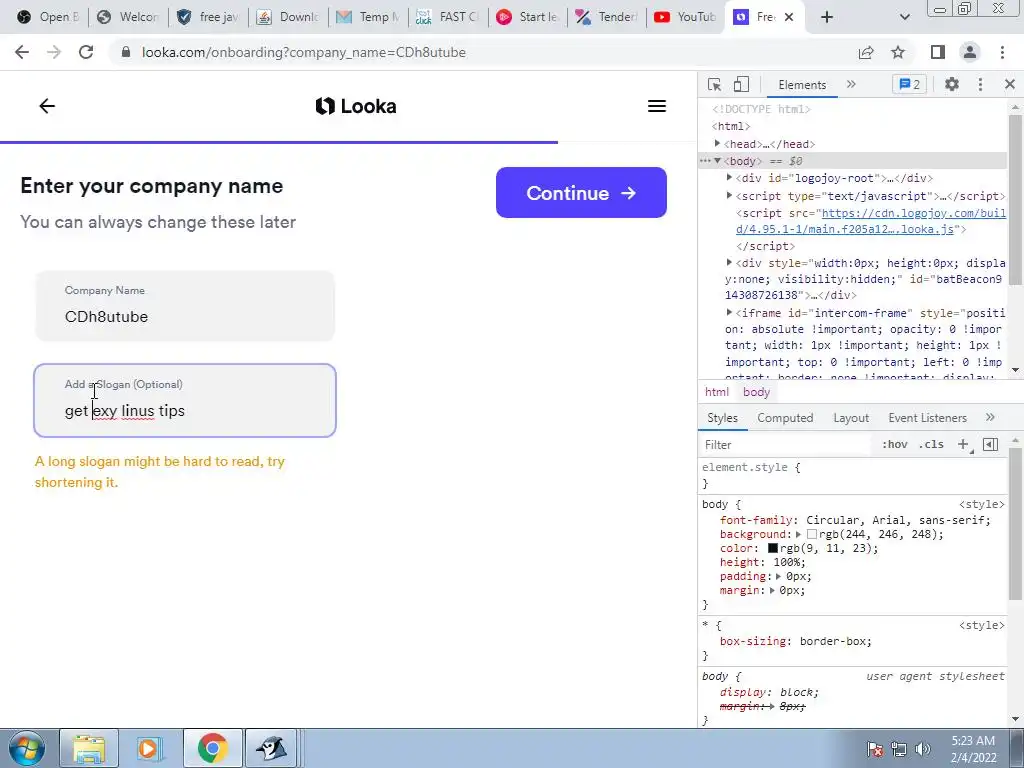Switch to the Layout tab
The image size is (1024, 768).
(x=851, y=417)
